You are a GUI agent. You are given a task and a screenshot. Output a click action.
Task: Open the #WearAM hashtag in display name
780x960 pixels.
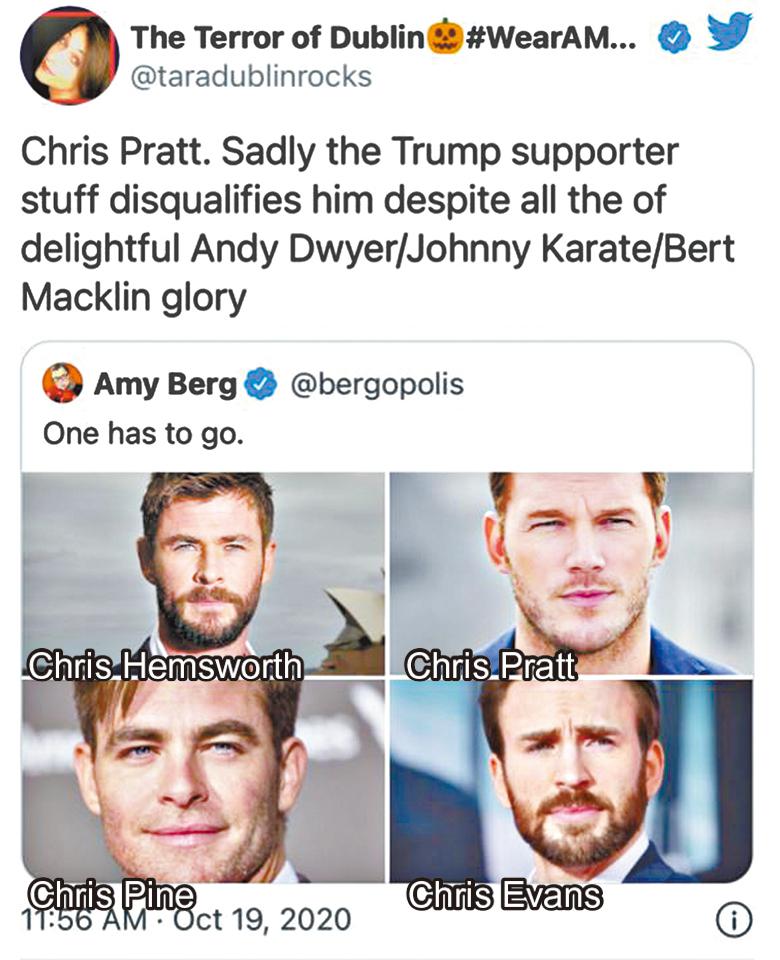547,38
